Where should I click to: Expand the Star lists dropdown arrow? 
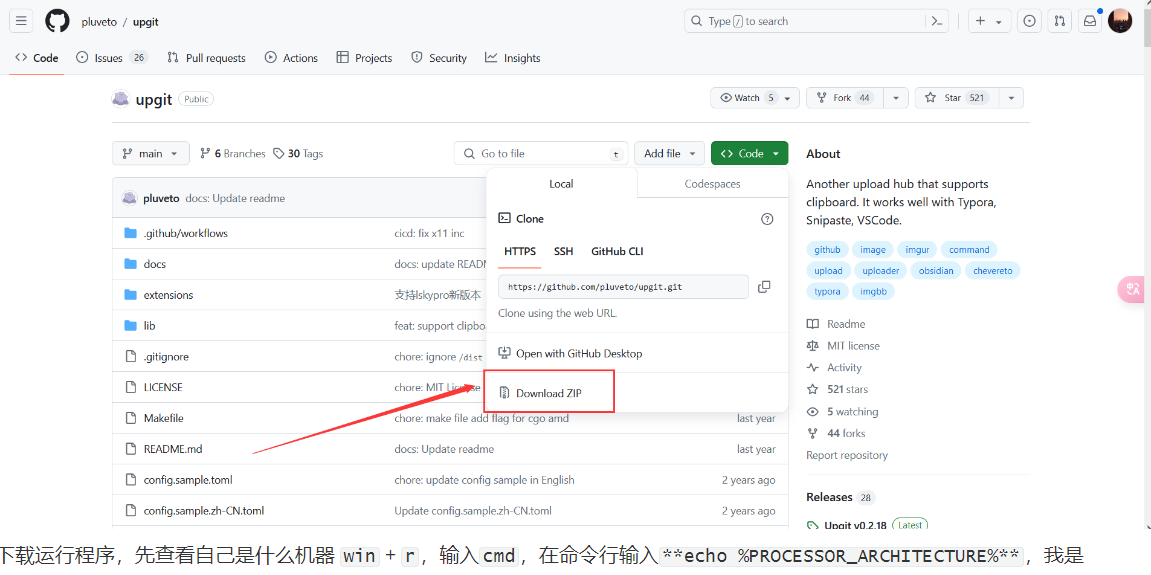pyautogui.click(x=1012, y=98)
